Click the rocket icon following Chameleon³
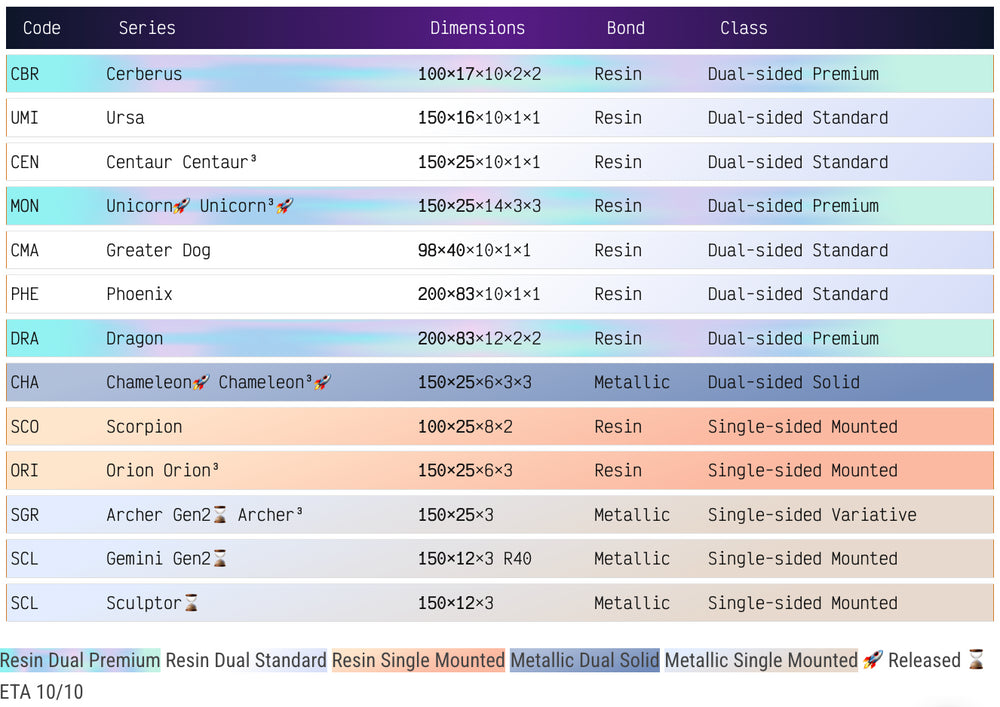 322,382
